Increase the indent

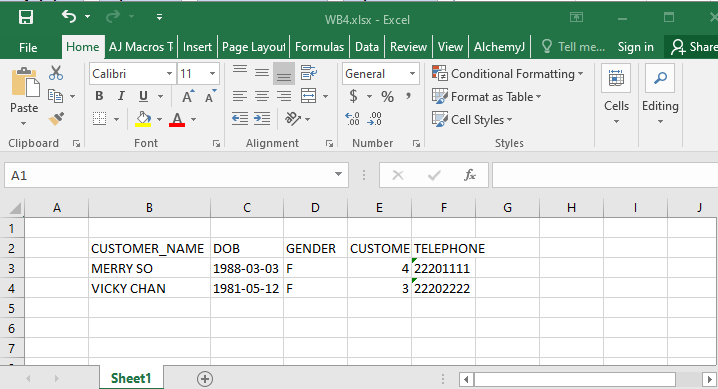pos(261,119)
